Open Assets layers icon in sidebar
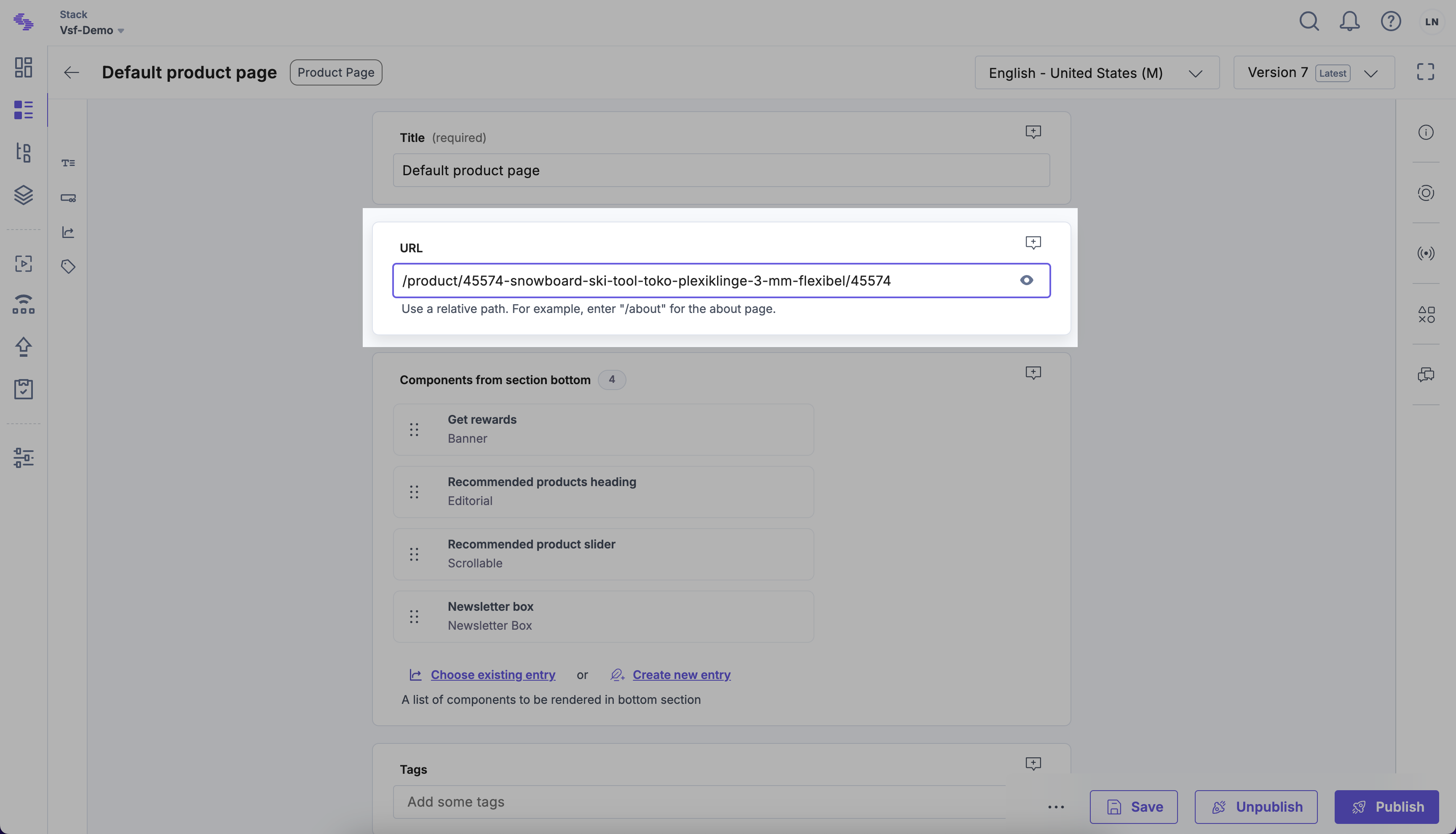The image size is (1456, 834). tap(24, 195)
